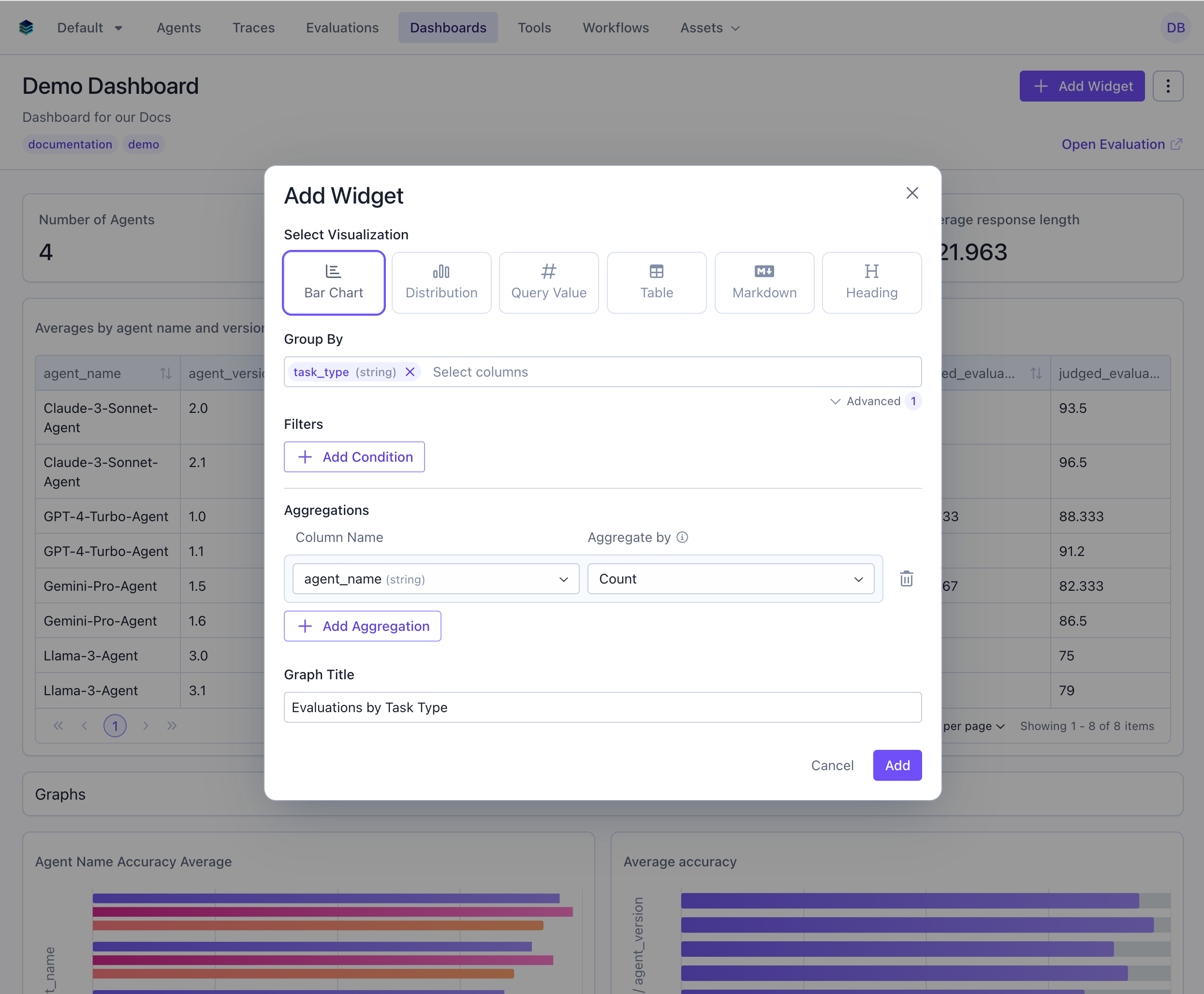Screen dimensions: 1204x994
Task: Click the Add button to confirm
Action: (x=896, y=765)
